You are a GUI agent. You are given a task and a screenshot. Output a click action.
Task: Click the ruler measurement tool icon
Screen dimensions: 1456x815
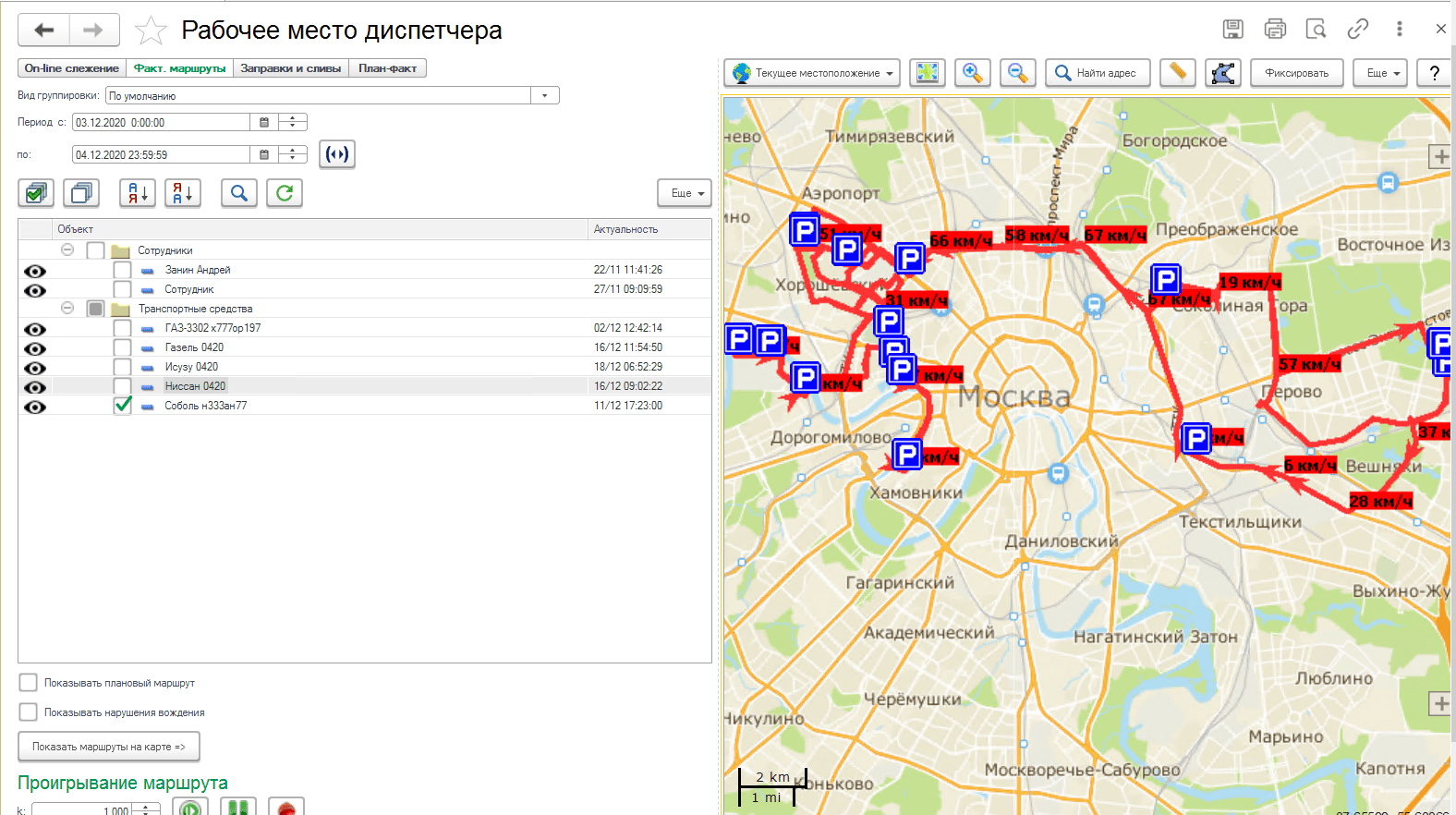pyautogui.click(x=1178, y=73)
